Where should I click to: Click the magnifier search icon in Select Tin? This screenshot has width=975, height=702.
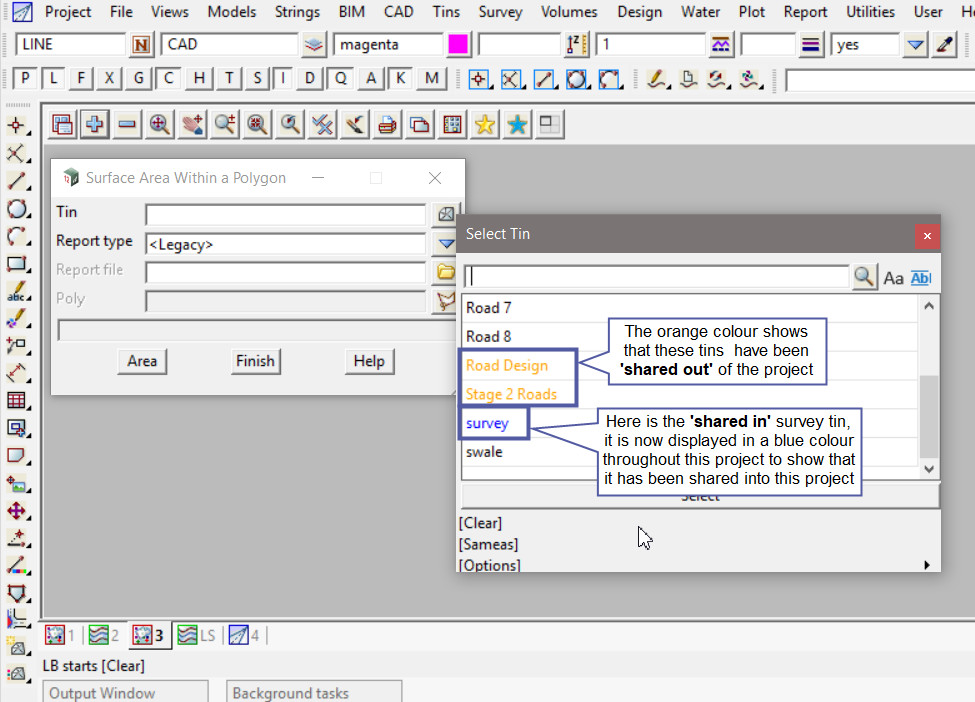(x=864, y=277)
